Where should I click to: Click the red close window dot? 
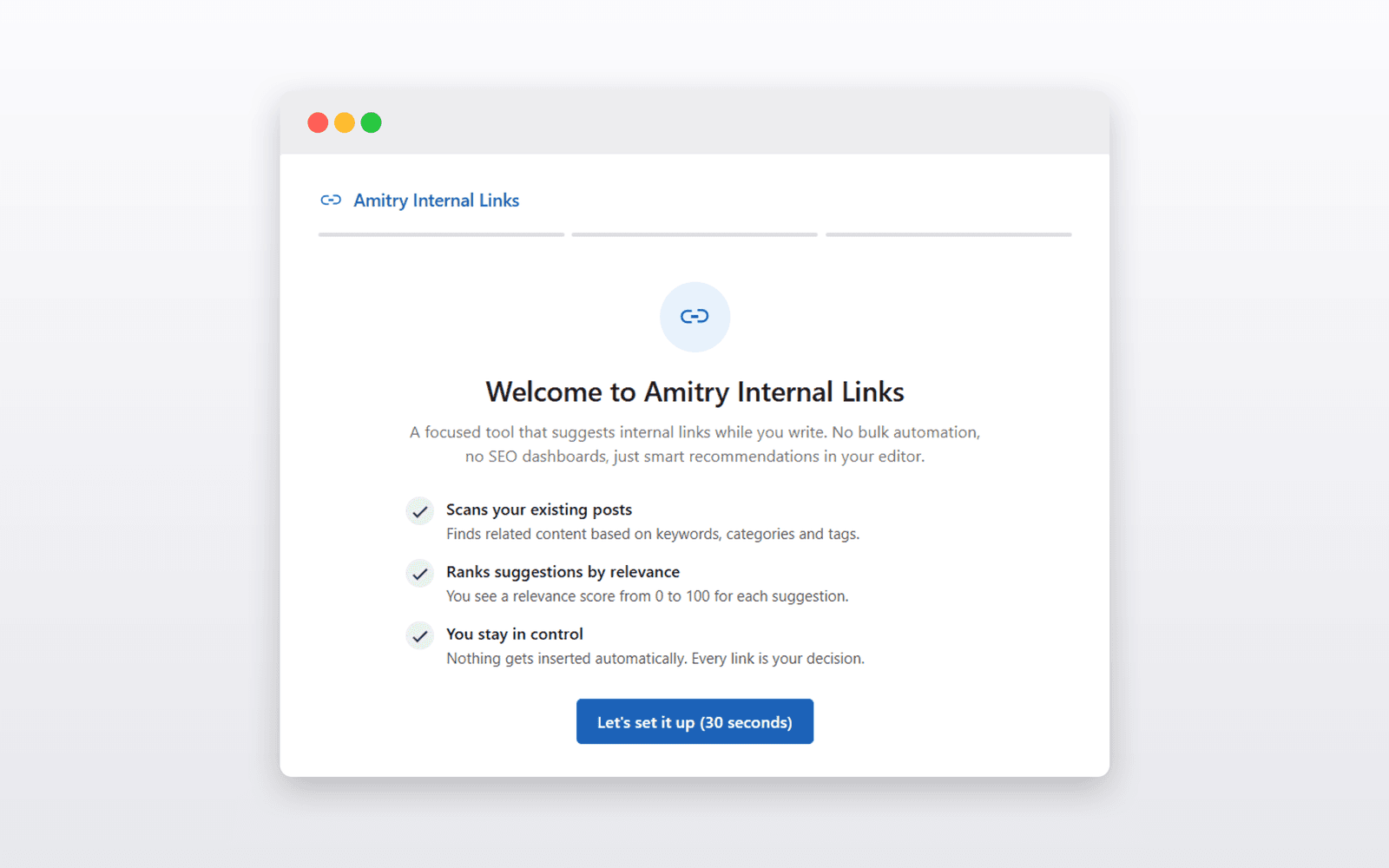(318, 122)
